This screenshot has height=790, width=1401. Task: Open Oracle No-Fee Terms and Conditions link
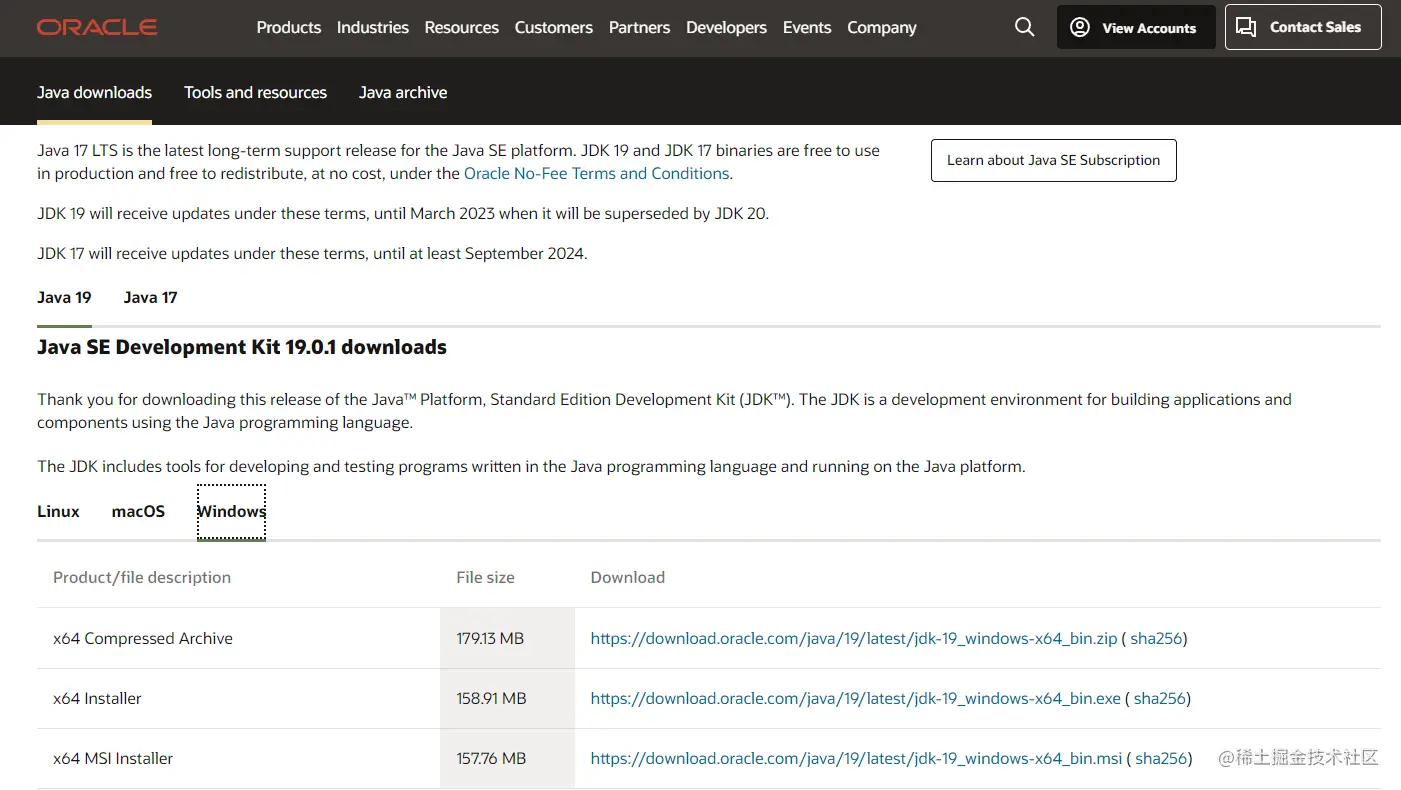[x=596, y=173]
